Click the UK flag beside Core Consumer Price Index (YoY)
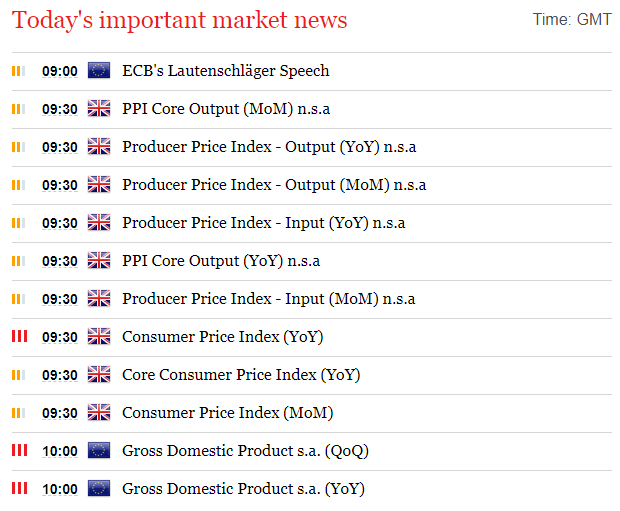This screenshot has width=620, height=511. (x=99, y=374)
